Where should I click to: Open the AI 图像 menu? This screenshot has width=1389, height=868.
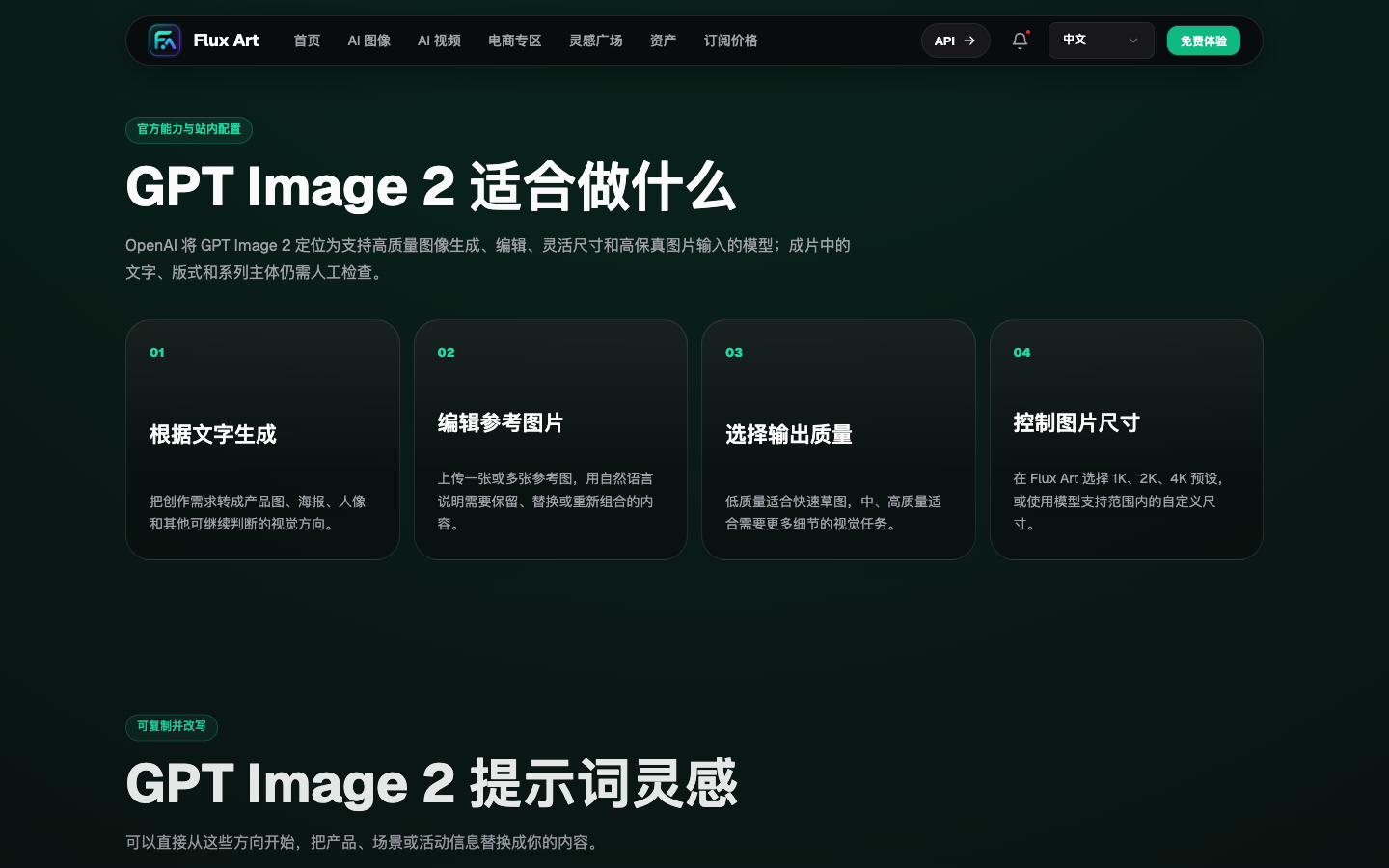pos(369,41)
